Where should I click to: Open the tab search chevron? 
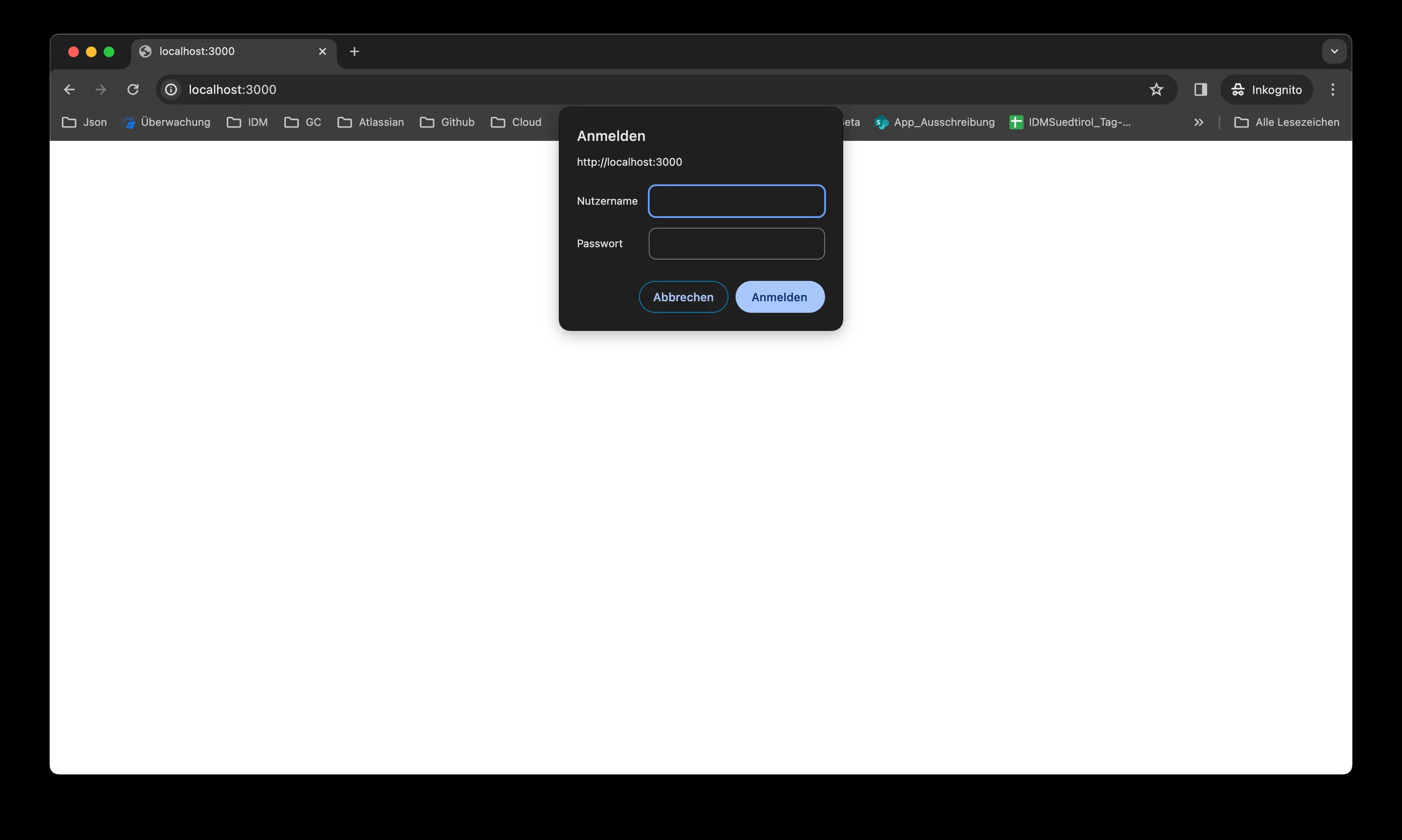pos(1334,51)
